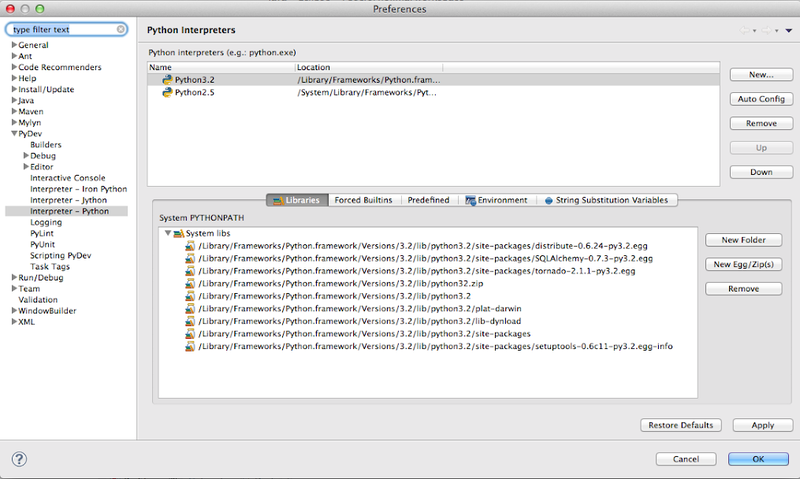This screenshot has width=800, height=479.
Task: Click the python32.zip library icon
Action: pyautogui.click(x=190, y=284)
